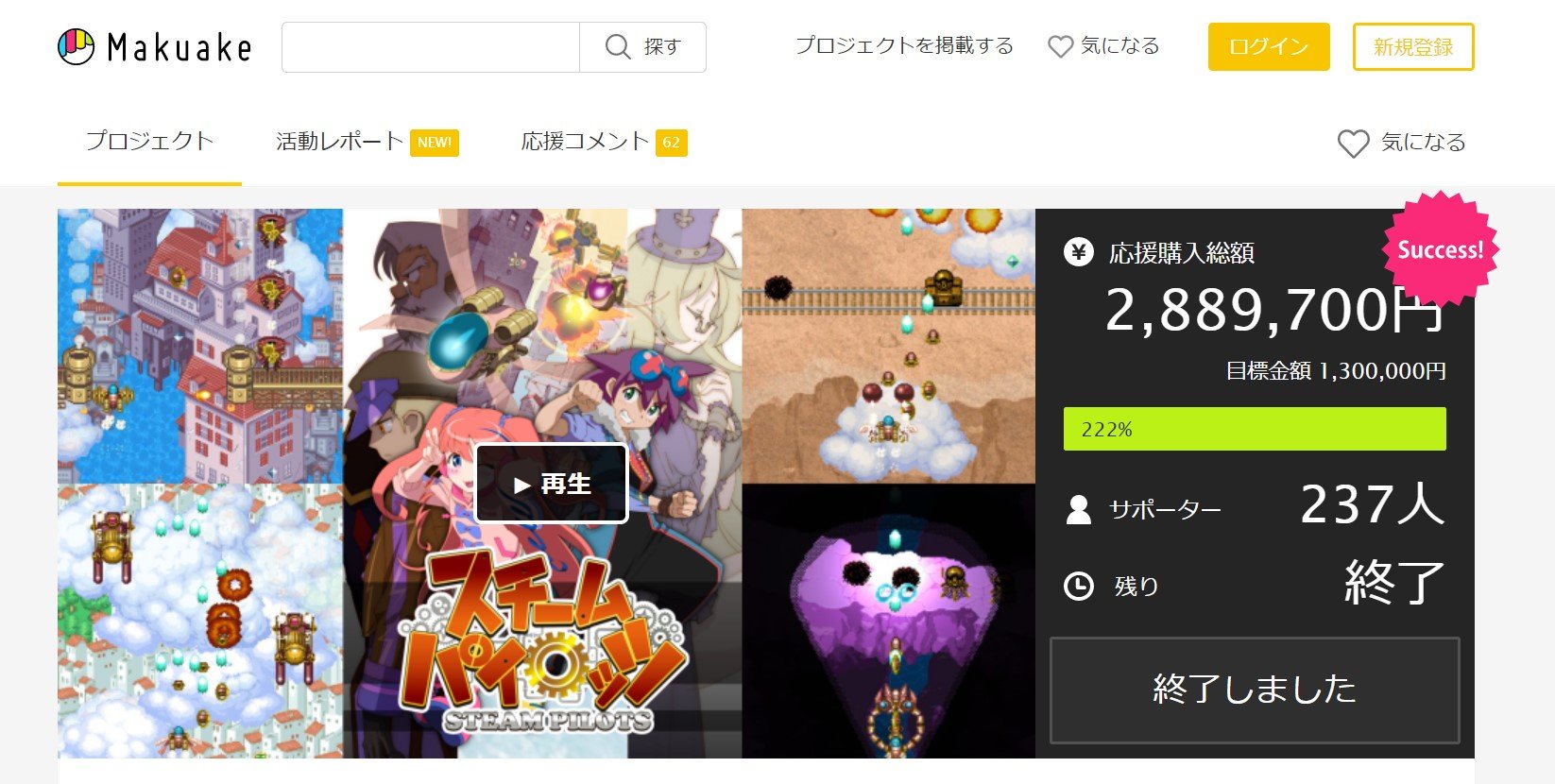Click the supporter person icon
The height and width of the screenshot is (784, 1555).
click(1078, 510)
